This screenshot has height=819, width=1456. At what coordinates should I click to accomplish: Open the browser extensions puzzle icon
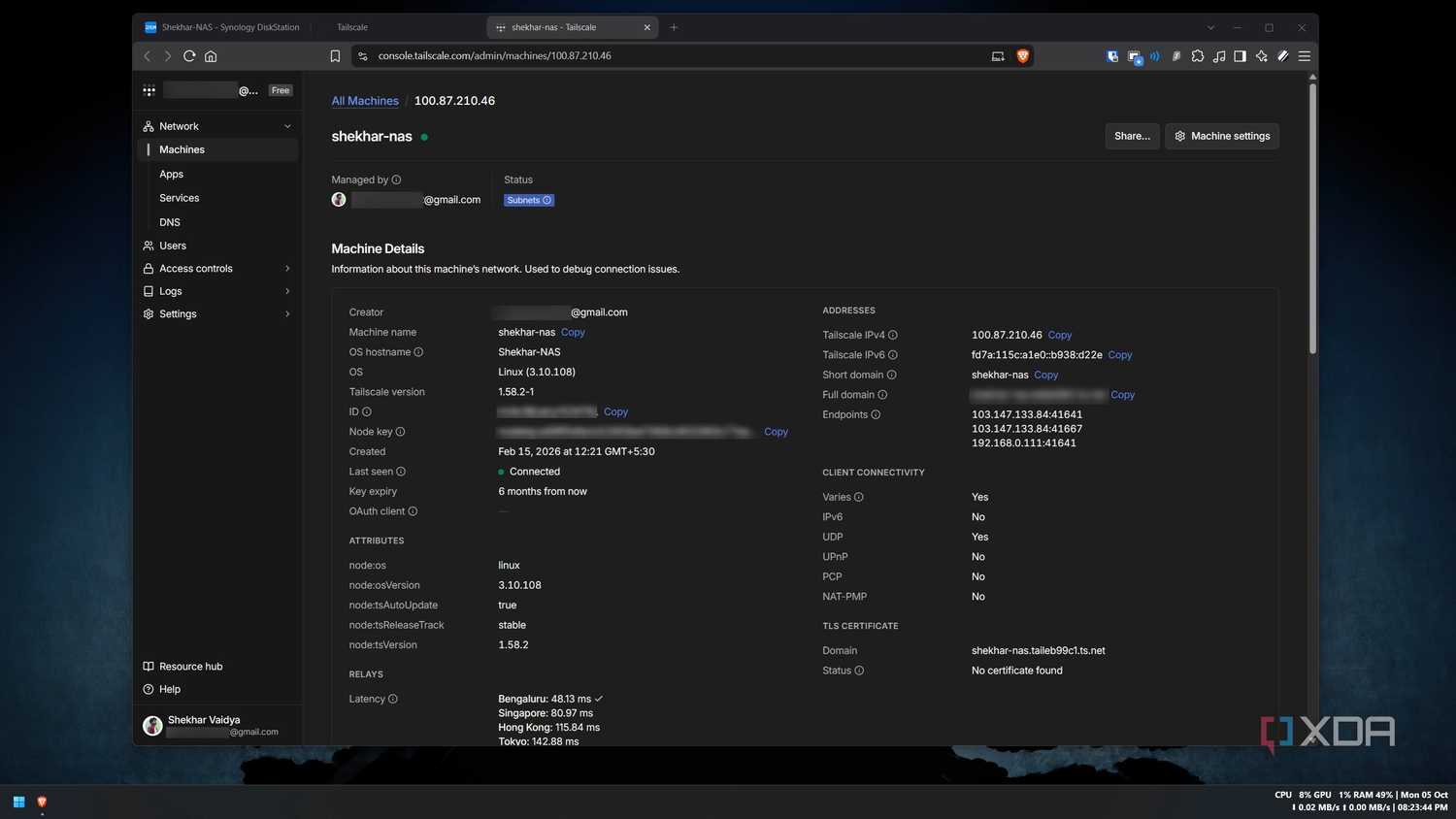pos(1198,56)
